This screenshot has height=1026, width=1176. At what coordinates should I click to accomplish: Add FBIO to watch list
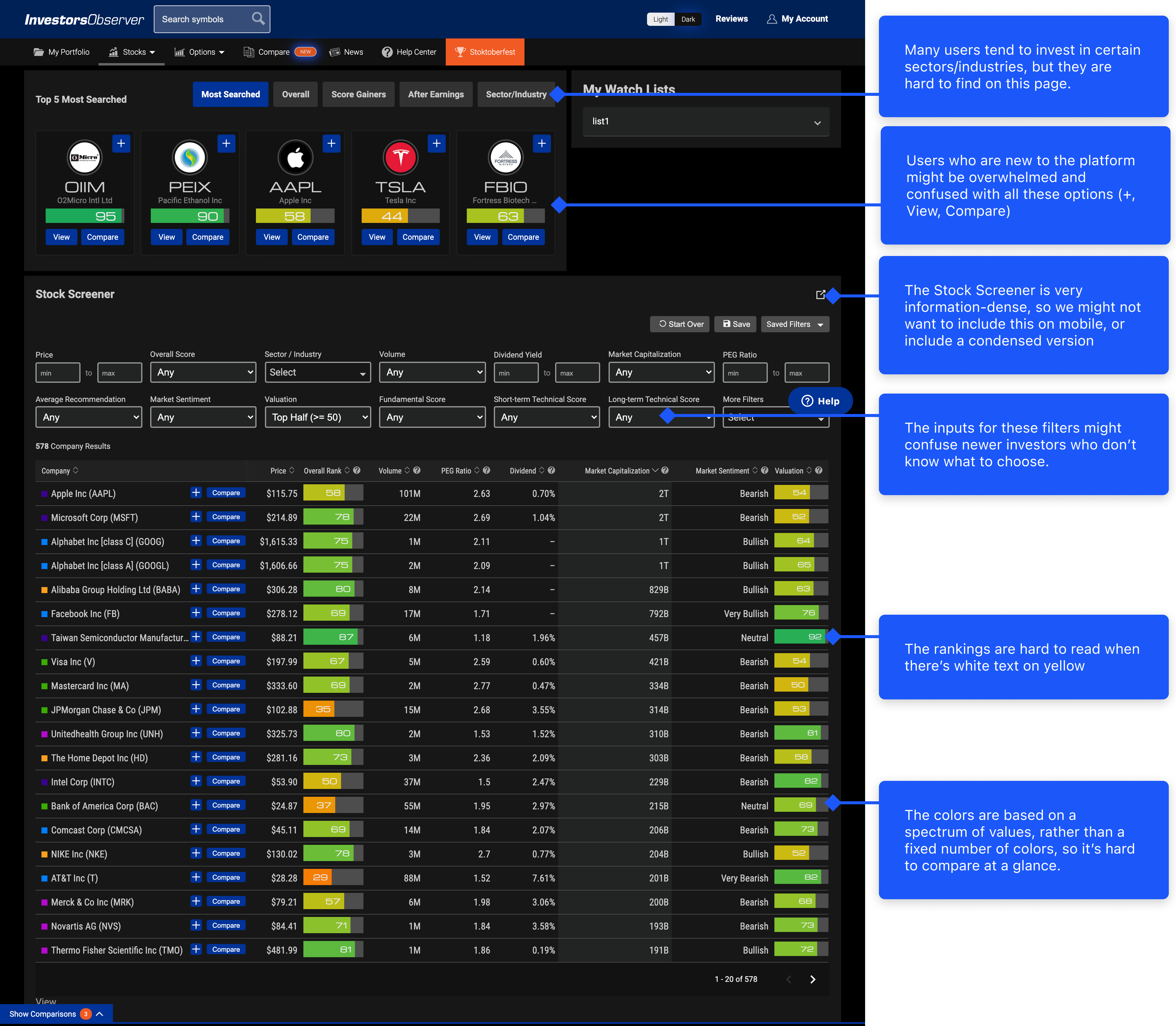[x=542, y=143]
